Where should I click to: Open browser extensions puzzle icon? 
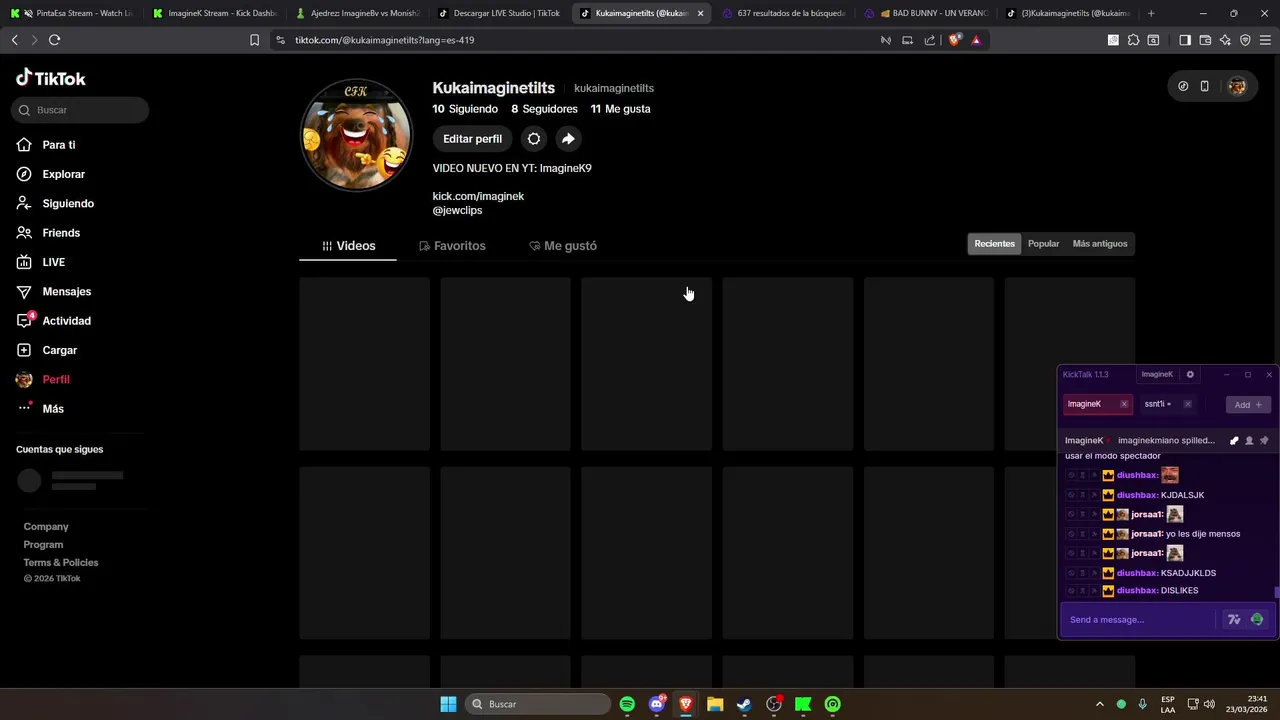1133,40
